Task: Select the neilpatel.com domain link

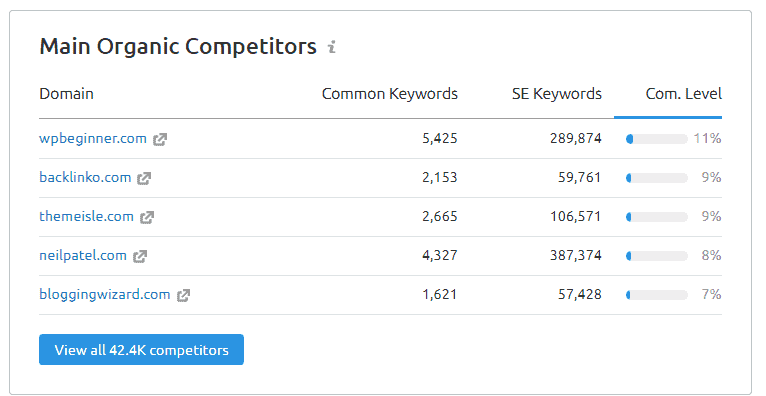Action: pyautogui.click(x=83, y=255)
